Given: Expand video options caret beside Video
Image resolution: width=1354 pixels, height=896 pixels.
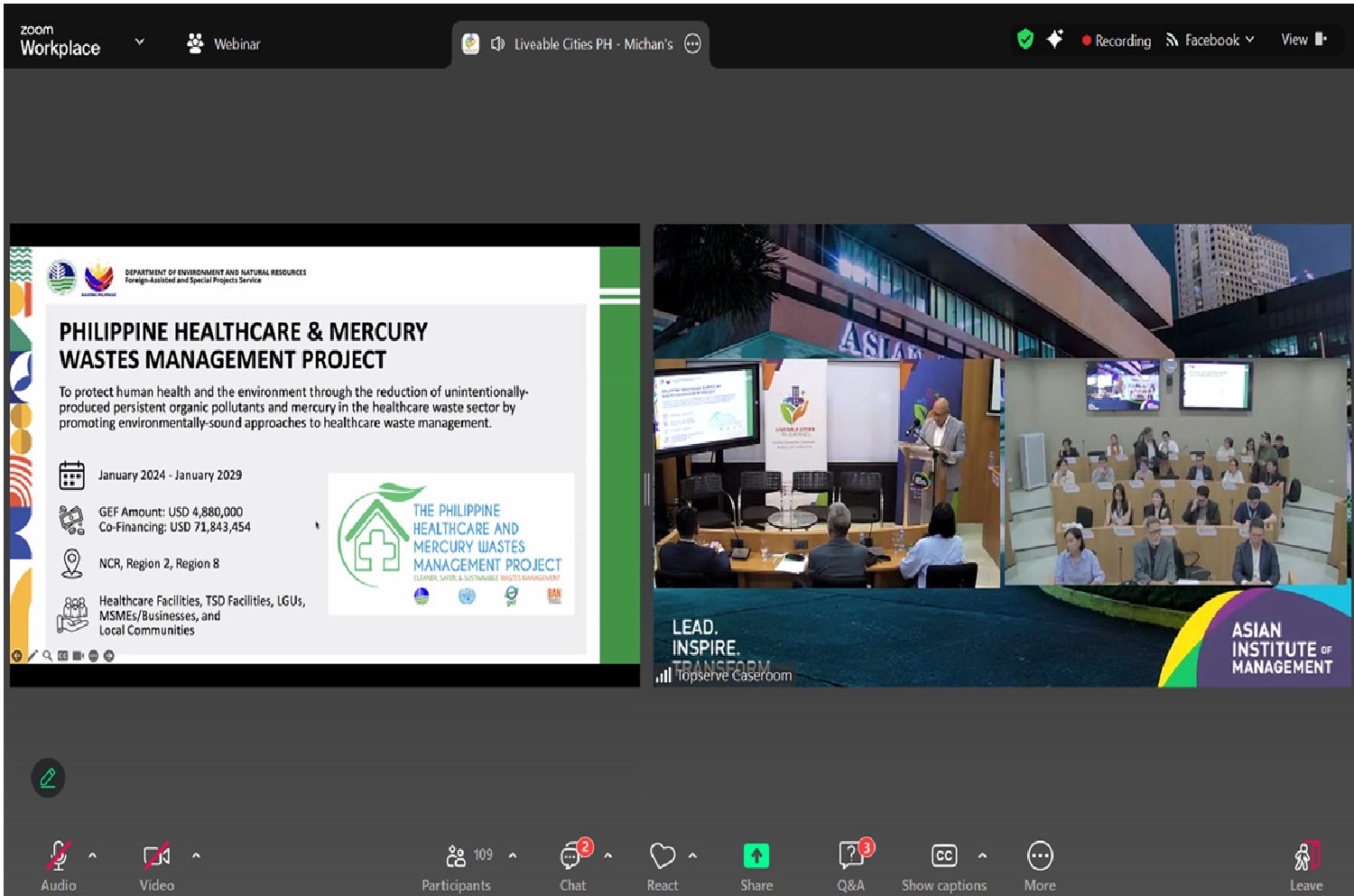Looking at the screenshot, I should pos(196,855).
